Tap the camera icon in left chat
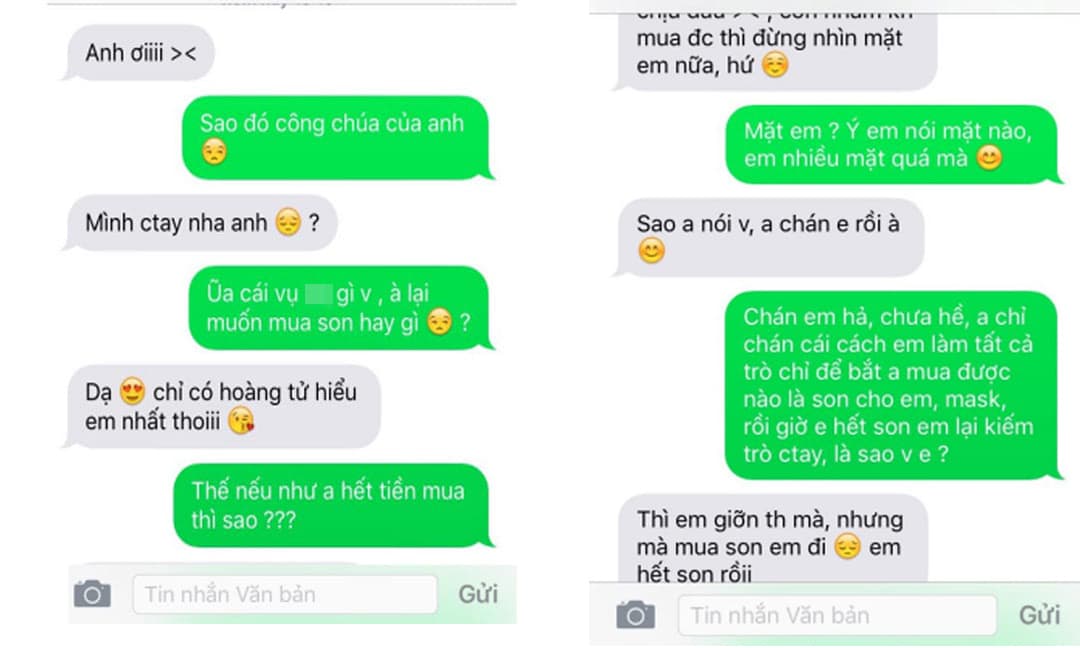The height and width of the screenshot is (648, 1080). click(x=92, y=594)
